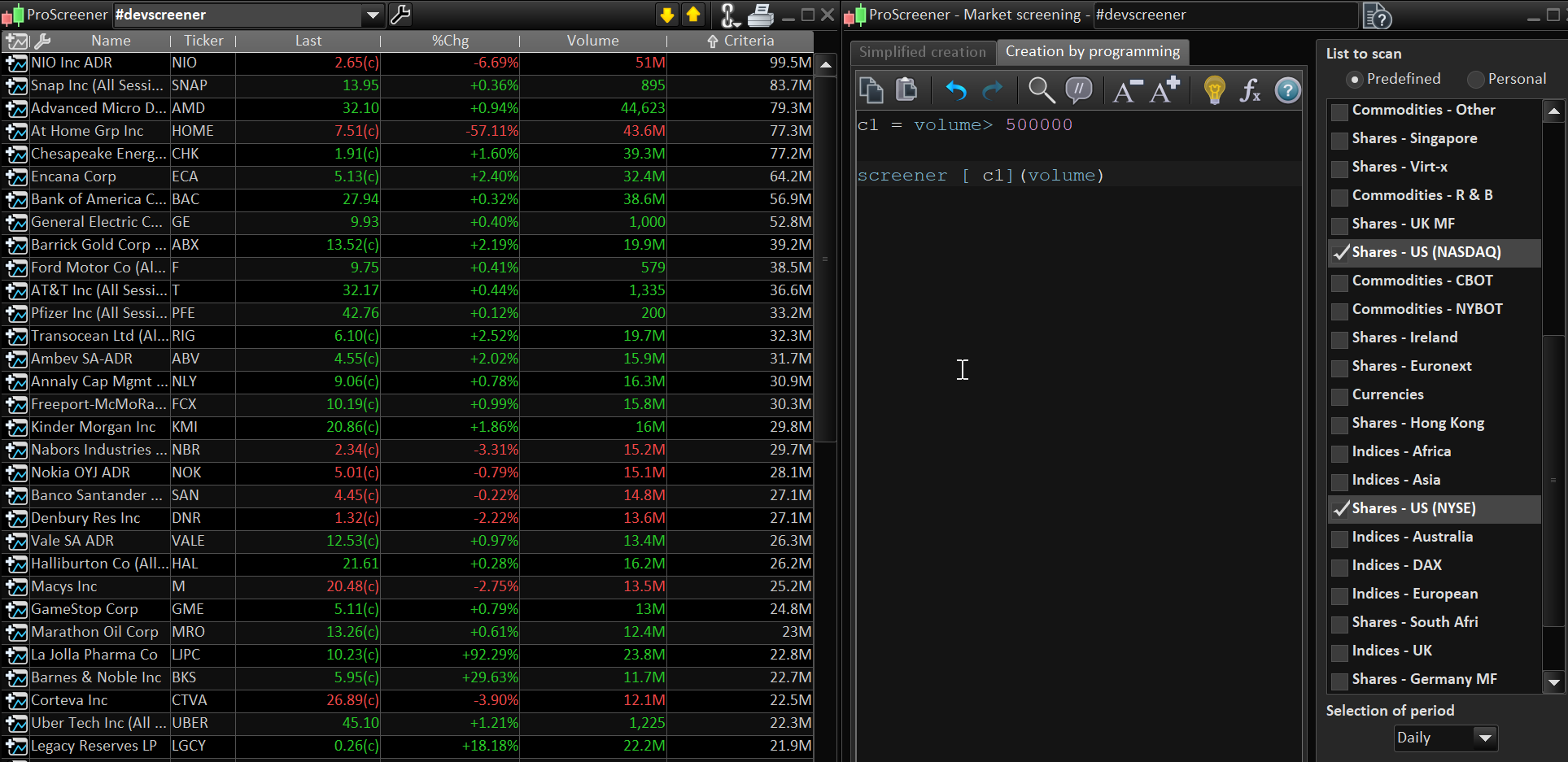Image resolution: width=1568 pixels, height=762 pixels.
Task: Switch to the Simplified creation tab
Action: pos(923,52)
